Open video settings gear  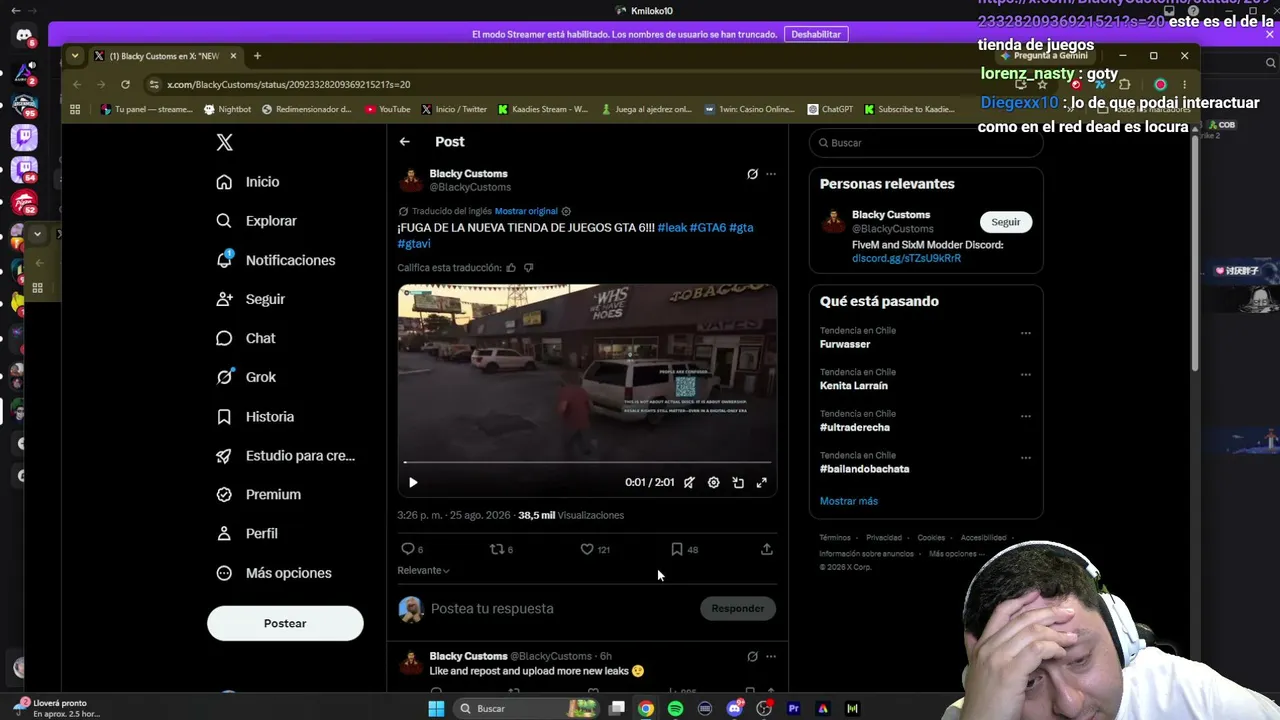(x=713, y=483)
